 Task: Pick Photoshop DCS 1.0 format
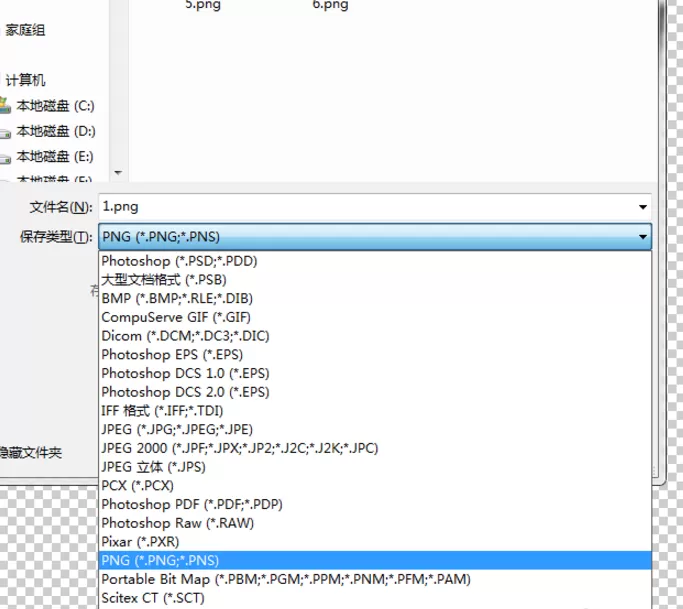click(375, 373)
